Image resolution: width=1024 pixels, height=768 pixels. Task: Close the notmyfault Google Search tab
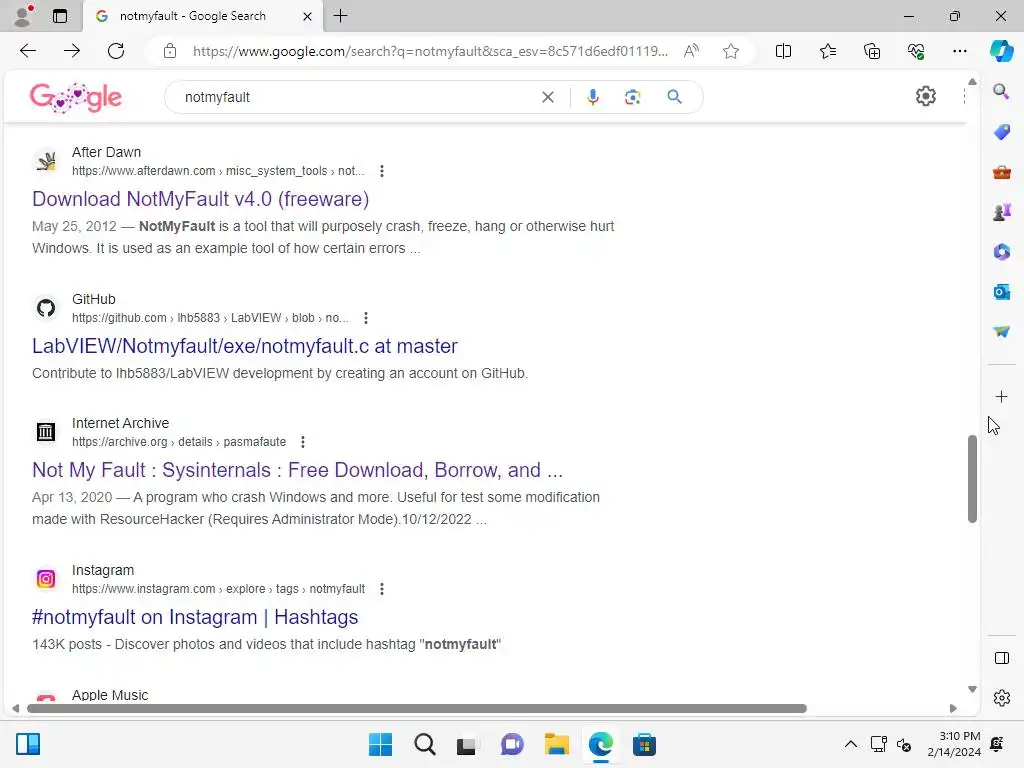click(x=307, y=16)
